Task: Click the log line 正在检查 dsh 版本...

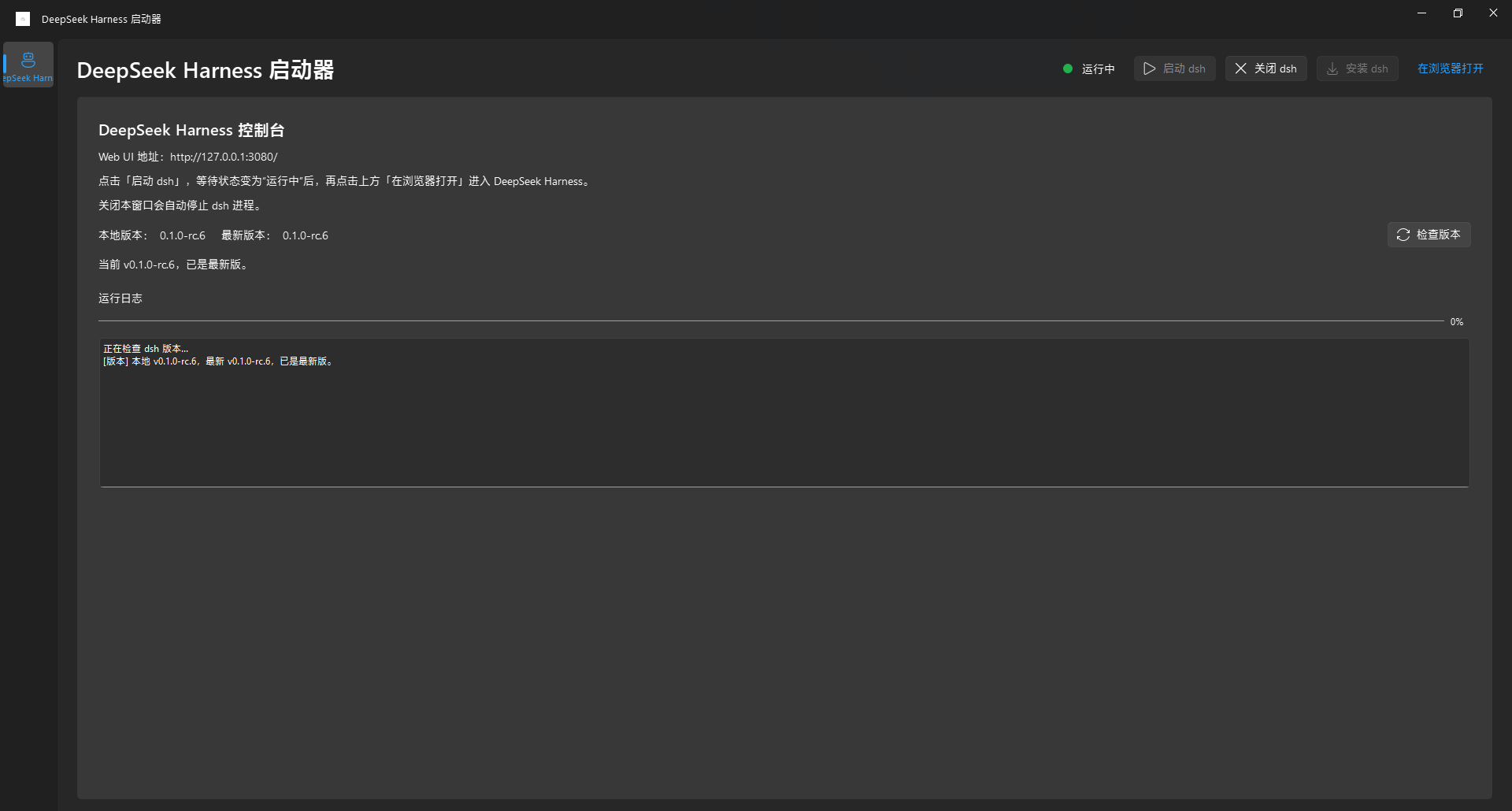Action: [146, 349]
